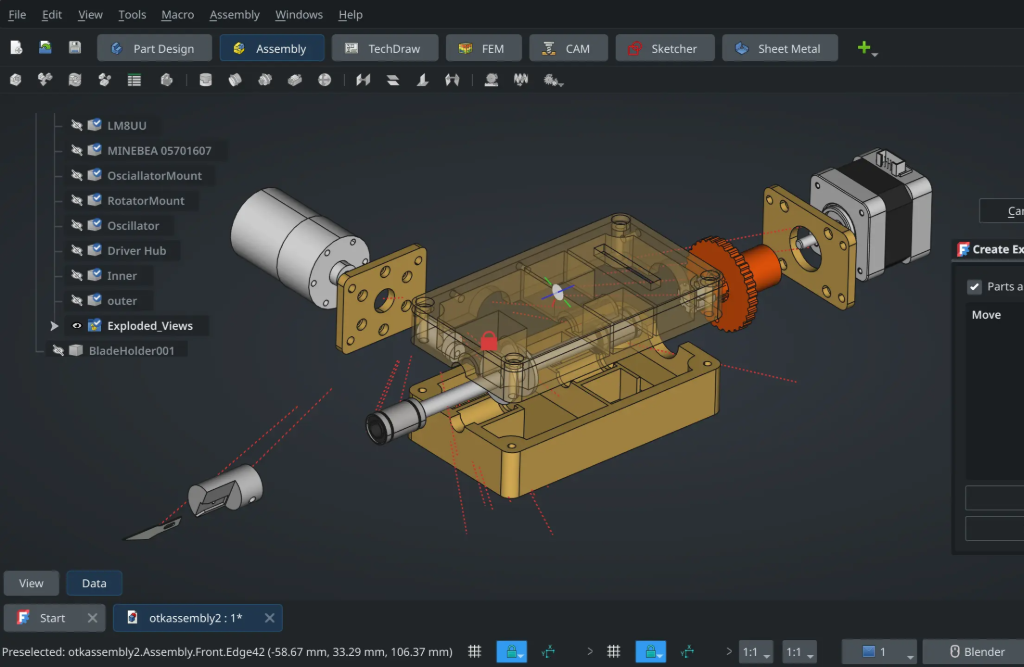
Task: Expand the Exploded_Views tree node
Action: (x=54, y=325)
